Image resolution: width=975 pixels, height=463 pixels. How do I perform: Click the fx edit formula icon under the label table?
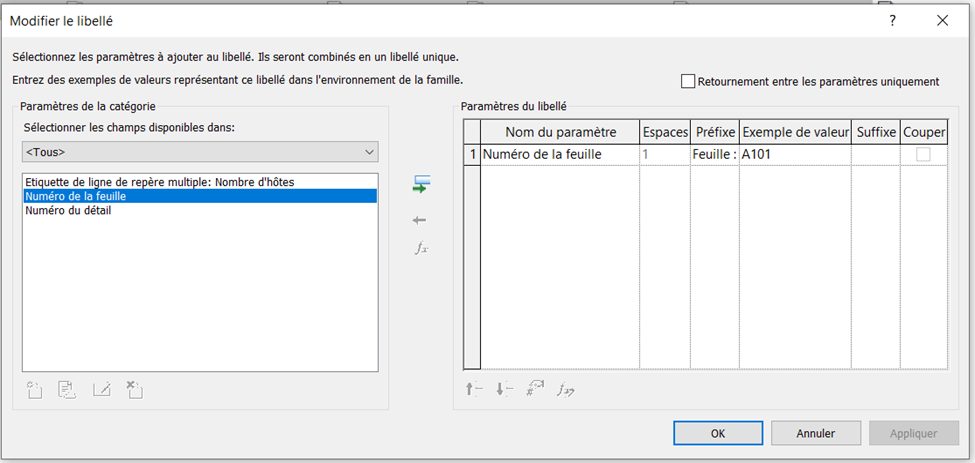click(565, 390)
